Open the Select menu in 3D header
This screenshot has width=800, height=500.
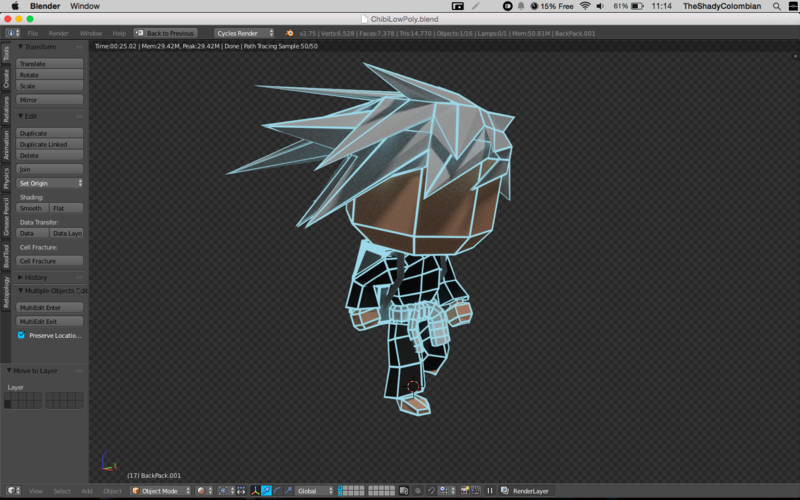pyautogui.click(x=62, y=491)
